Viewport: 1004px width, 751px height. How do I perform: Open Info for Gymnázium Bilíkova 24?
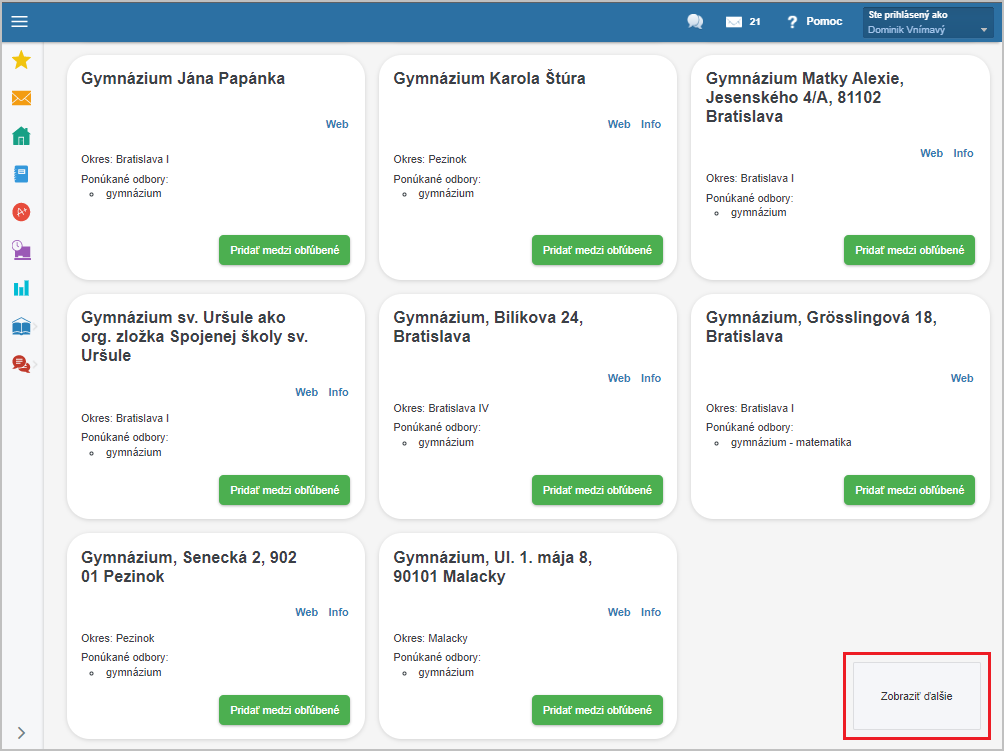[651, 378]
